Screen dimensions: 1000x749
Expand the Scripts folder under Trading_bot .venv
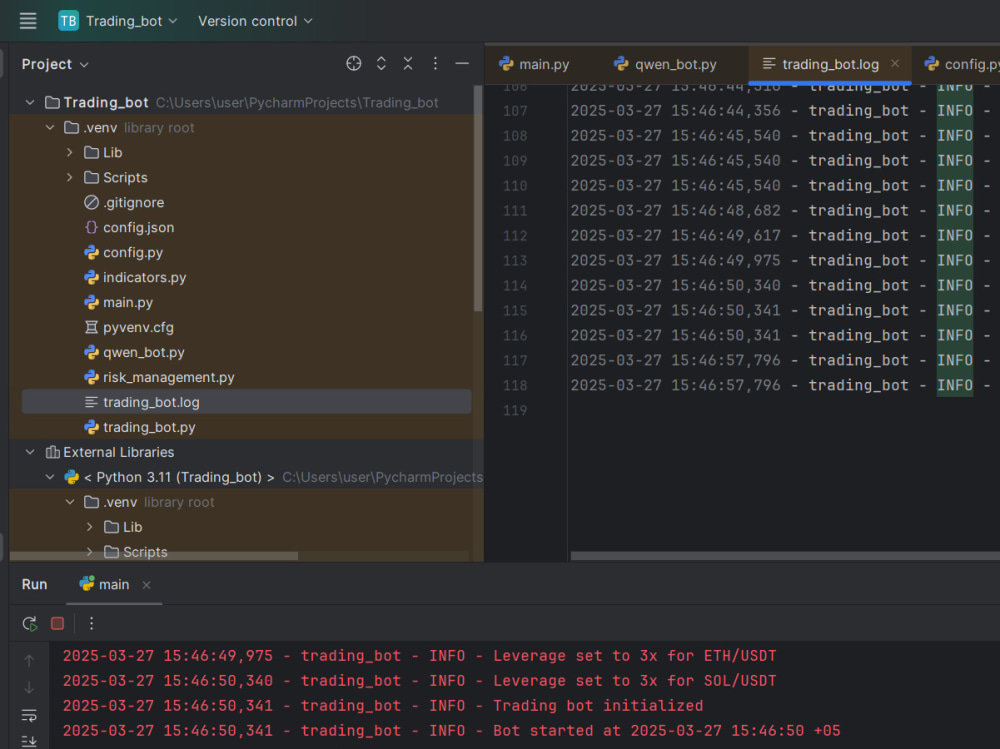click(70, 177)
